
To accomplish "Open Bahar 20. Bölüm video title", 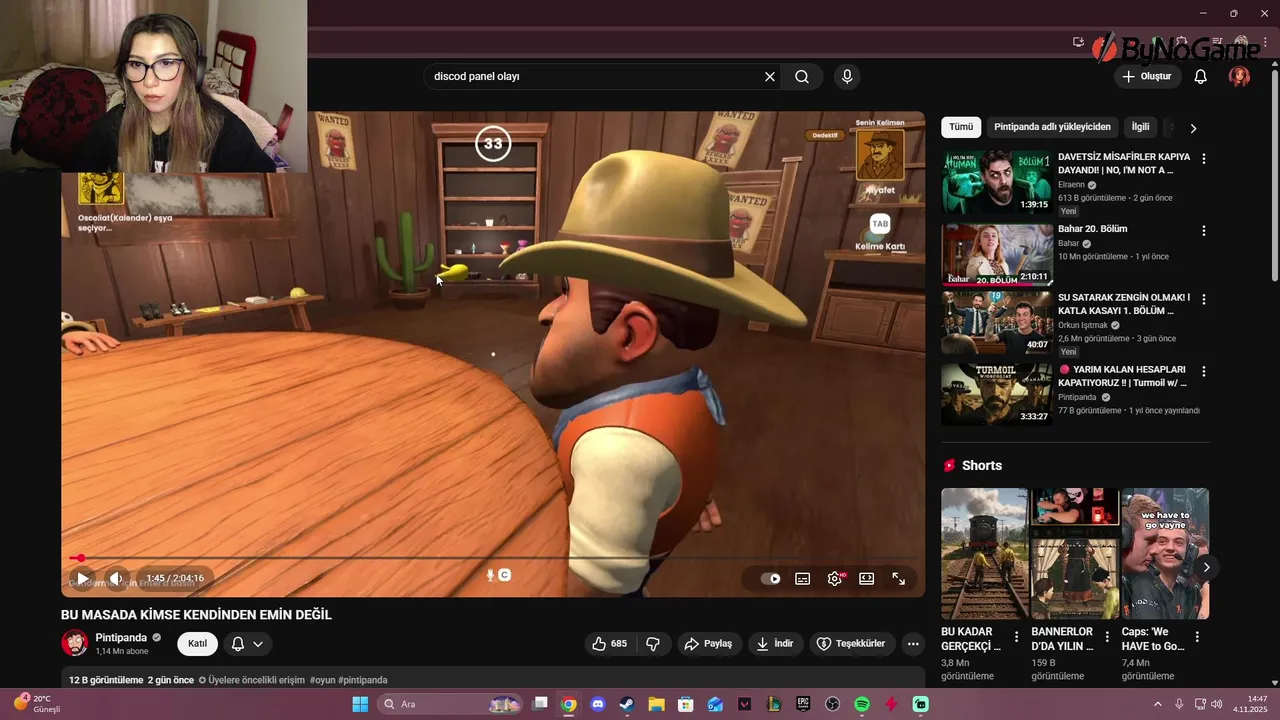I will 1092,229.
